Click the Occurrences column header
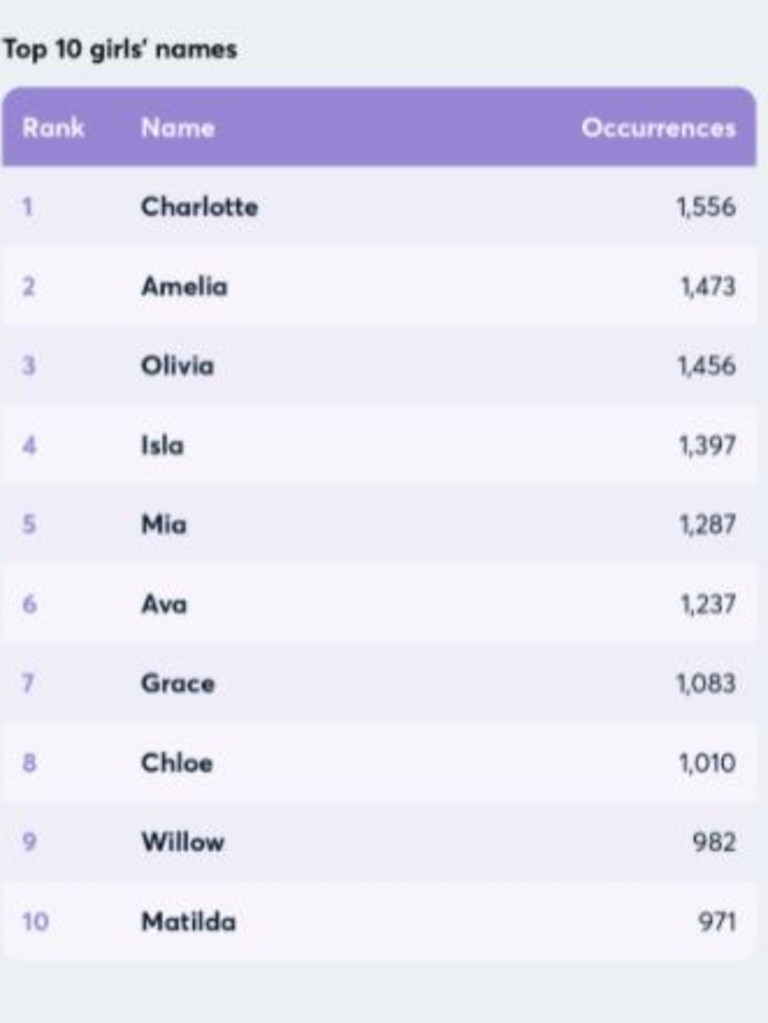Image resolution: width=768 pixels, height=1023 pixels. pyautogui.click(x=658, y=128)
